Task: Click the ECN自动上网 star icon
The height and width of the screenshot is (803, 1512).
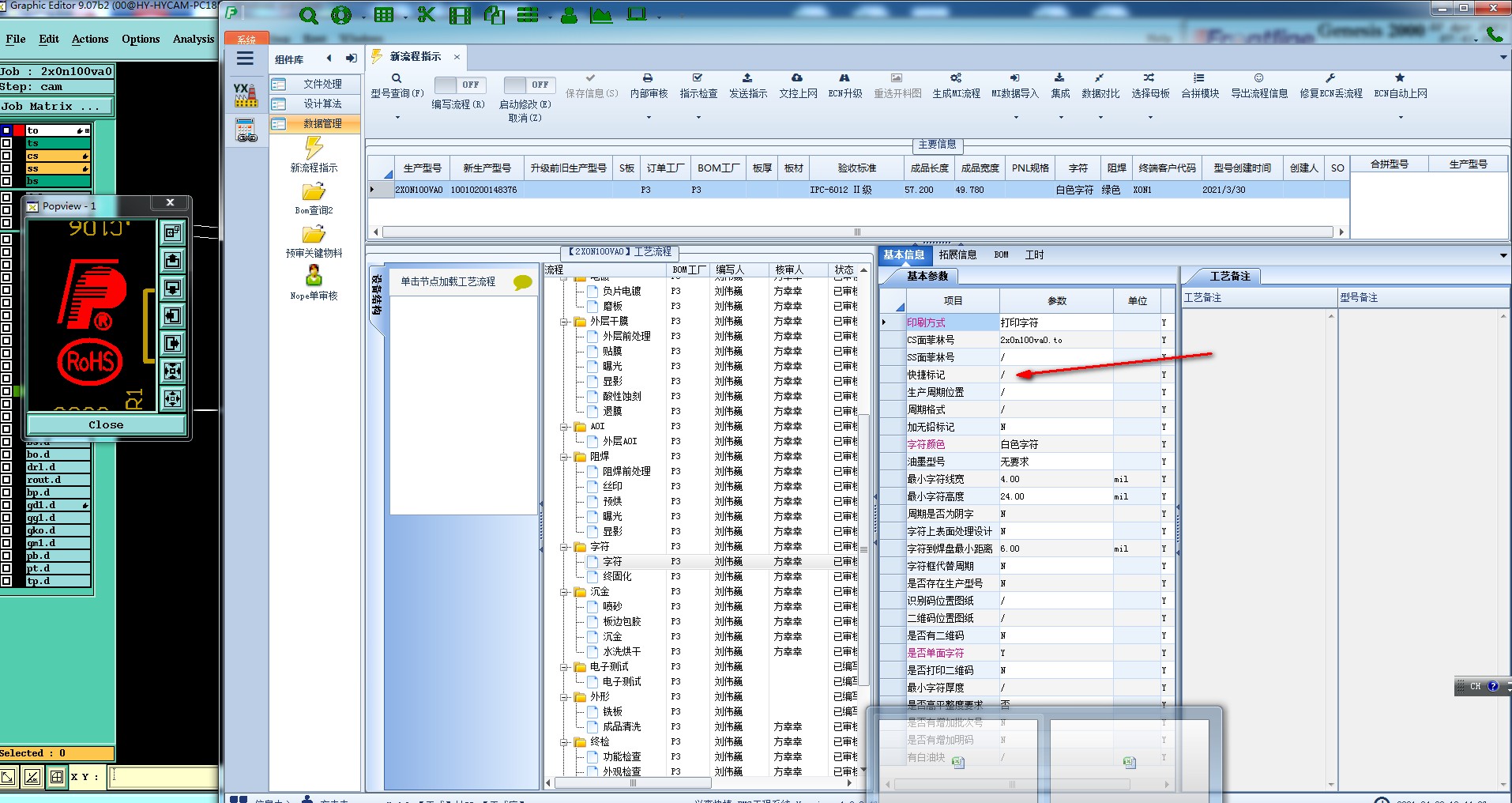Action: pos(1400,78)
